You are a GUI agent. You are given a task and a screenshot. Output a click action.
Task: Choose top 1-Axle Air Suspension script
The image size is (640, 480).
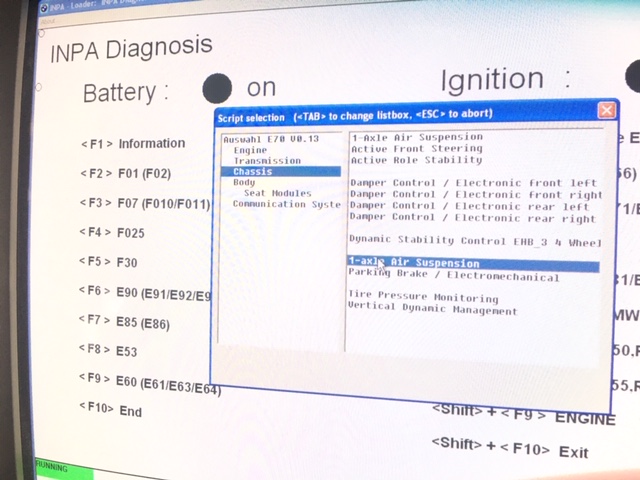point(417,137)
